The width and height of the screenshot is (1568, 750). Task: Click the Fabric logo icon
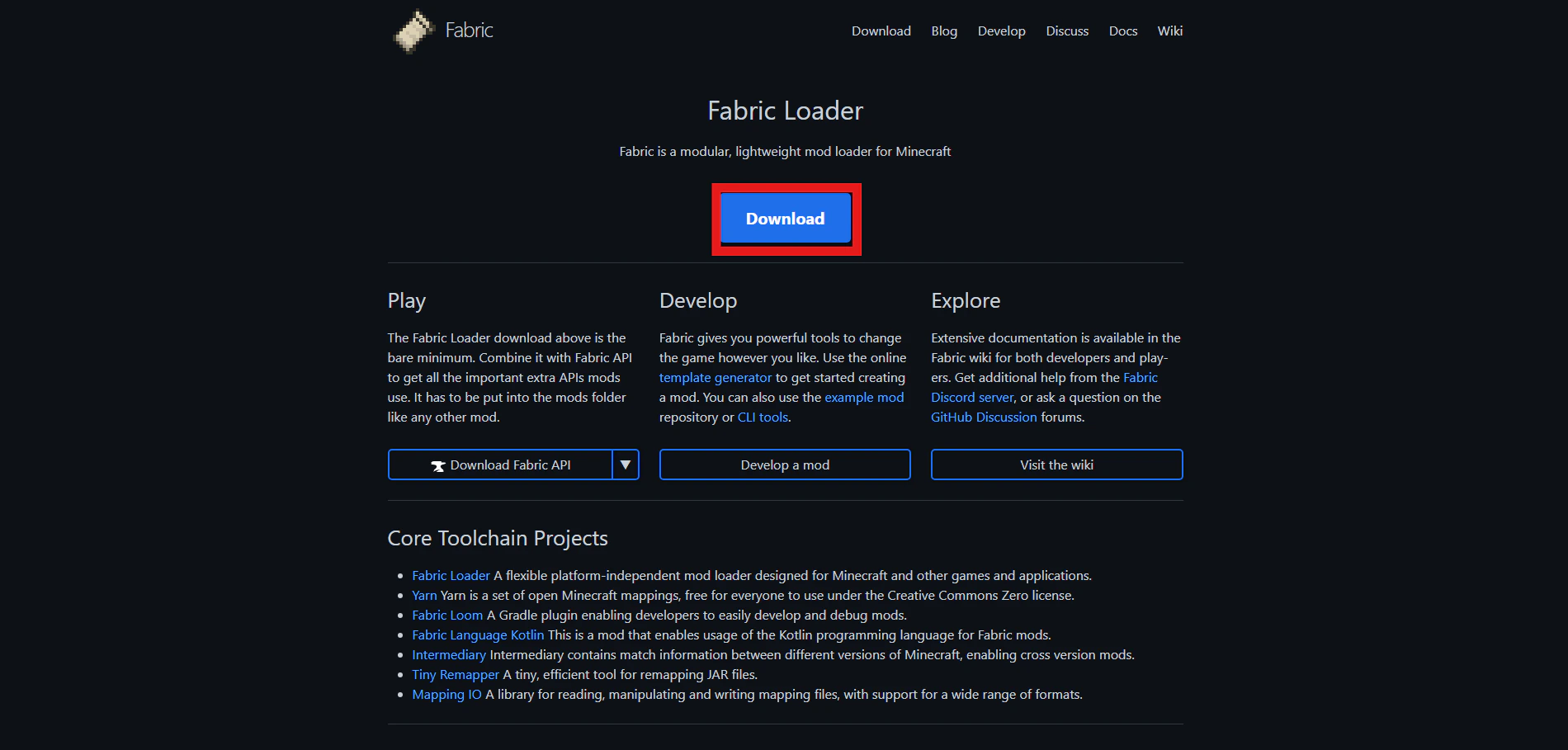(413, 31)
